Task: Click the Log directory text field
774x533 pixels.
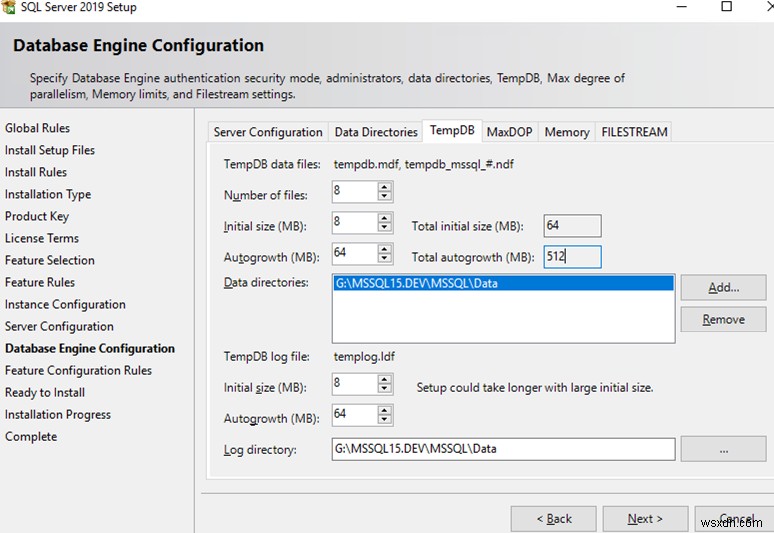Action: pyautogui.click(x=503, y=449)
